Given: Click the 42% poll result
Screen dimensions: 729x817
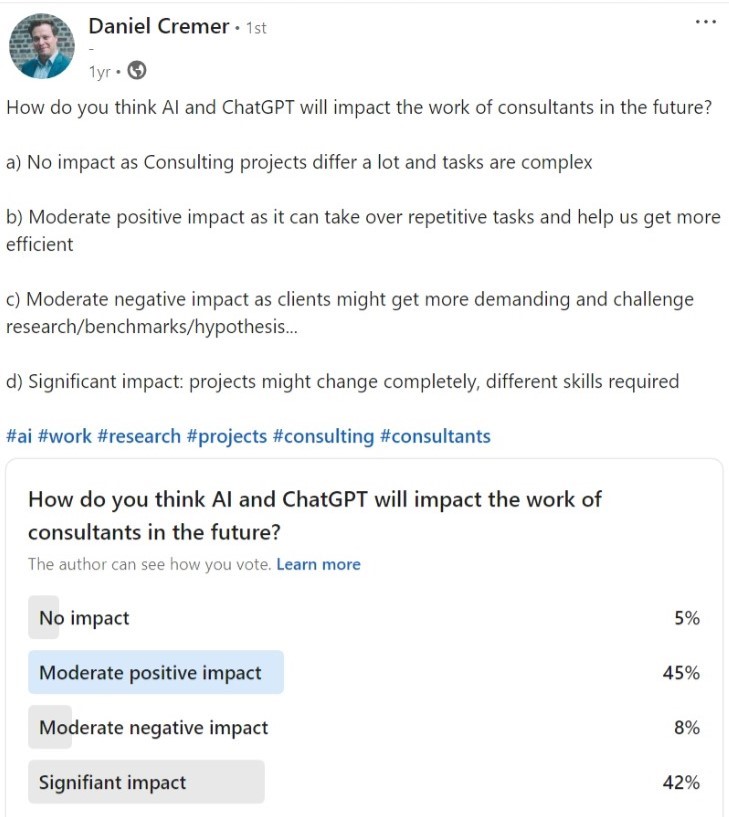Looking at the screenshot, I should [681, 782].
